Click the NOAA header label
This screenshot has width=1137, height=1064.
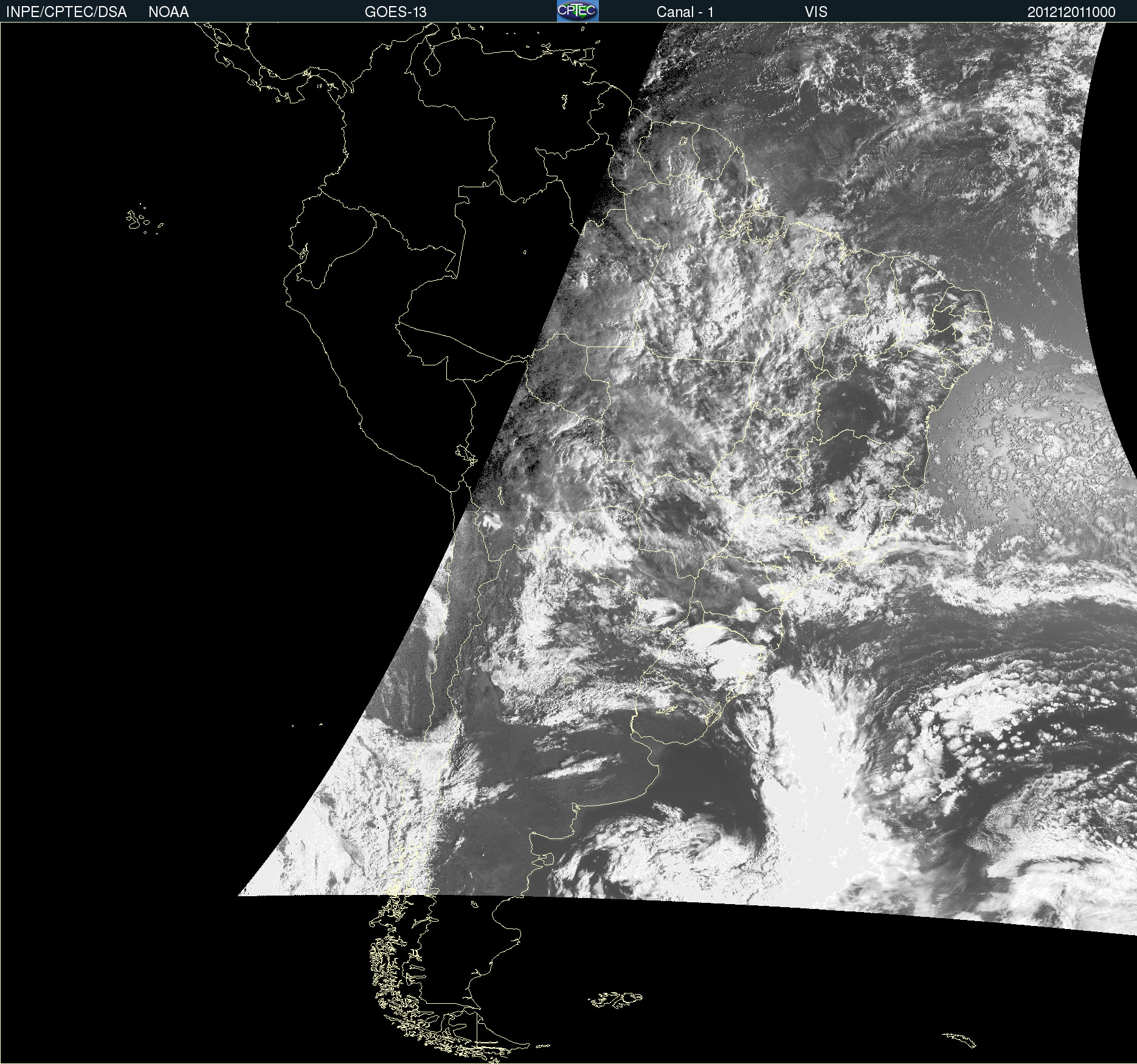[168, 12]
